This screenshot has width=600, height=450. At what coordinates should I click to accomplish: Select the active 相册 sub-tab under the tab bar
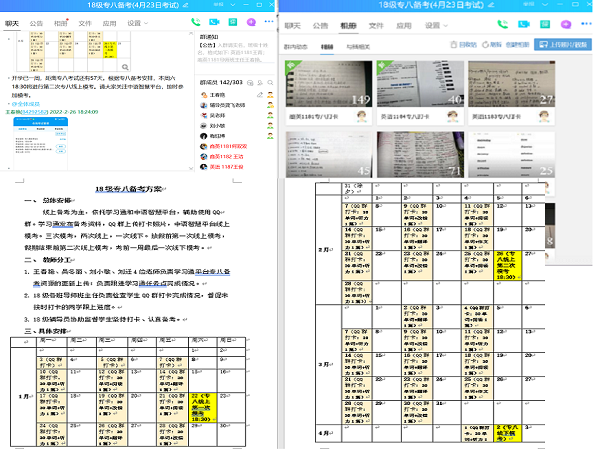pos(327,47)
